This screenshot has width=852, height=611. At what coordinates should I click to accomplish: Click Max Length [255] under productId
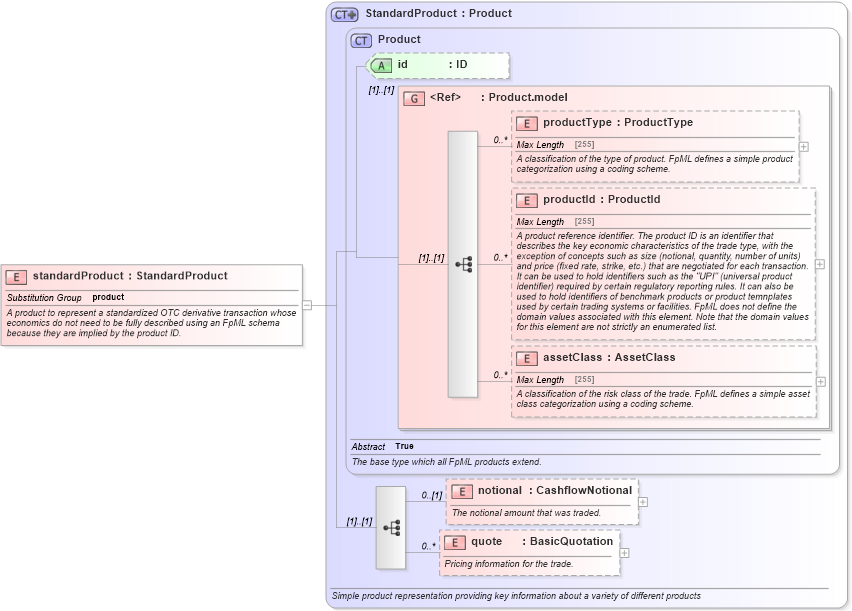point(555,222)
